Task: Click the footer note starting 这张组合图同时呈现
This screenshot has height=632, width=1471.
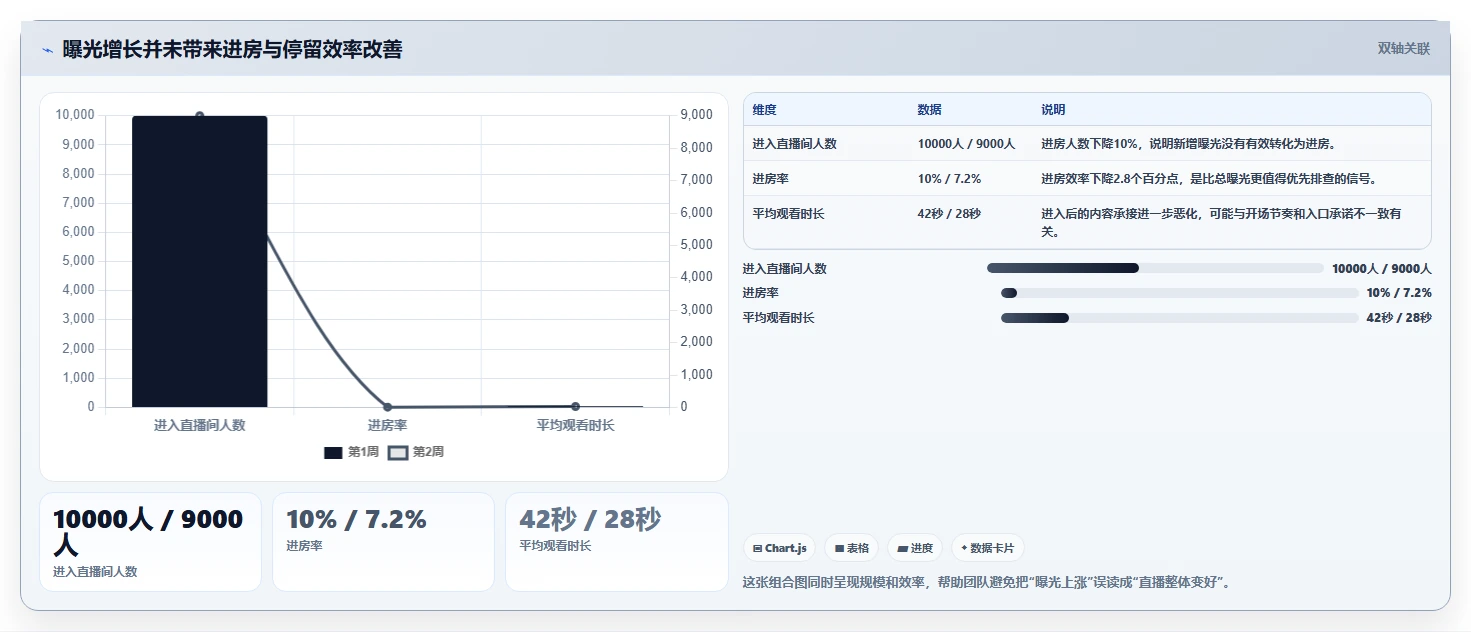Action: tap(985, 582)
